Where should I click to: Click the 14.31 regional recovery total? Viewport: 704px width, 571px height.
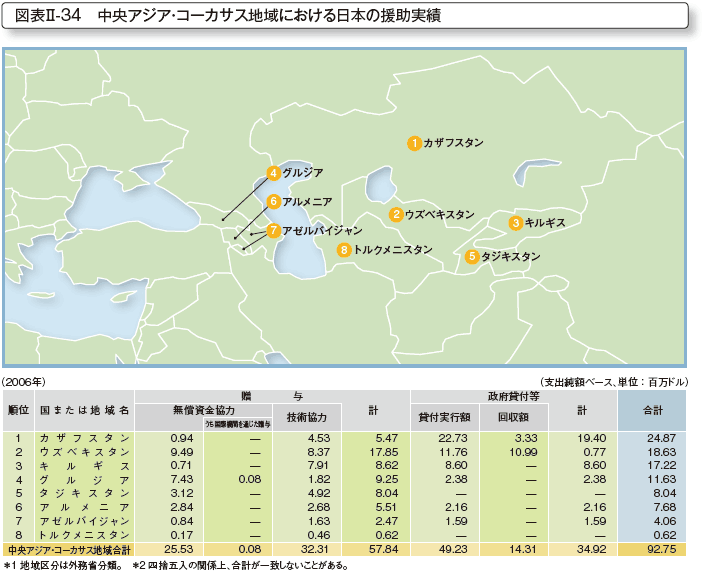coord(523,549)
